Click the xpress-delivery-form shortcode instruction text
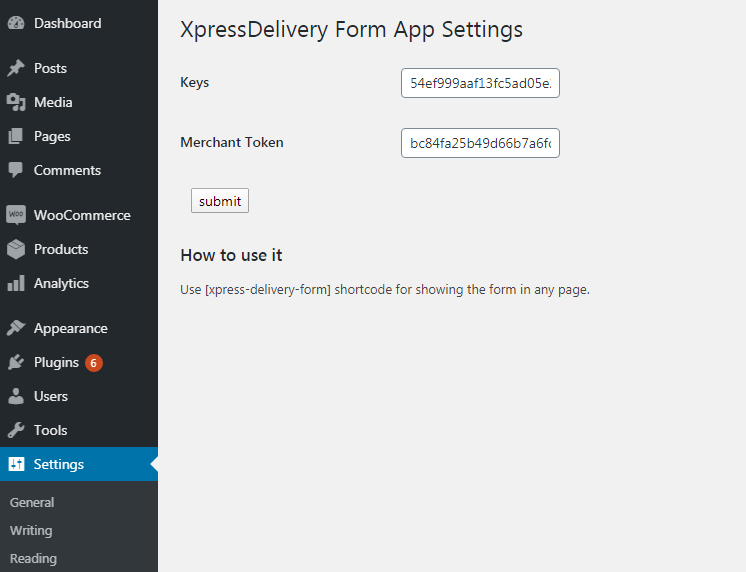The height and width of the screenshot is (572, 746). point(385,289)
